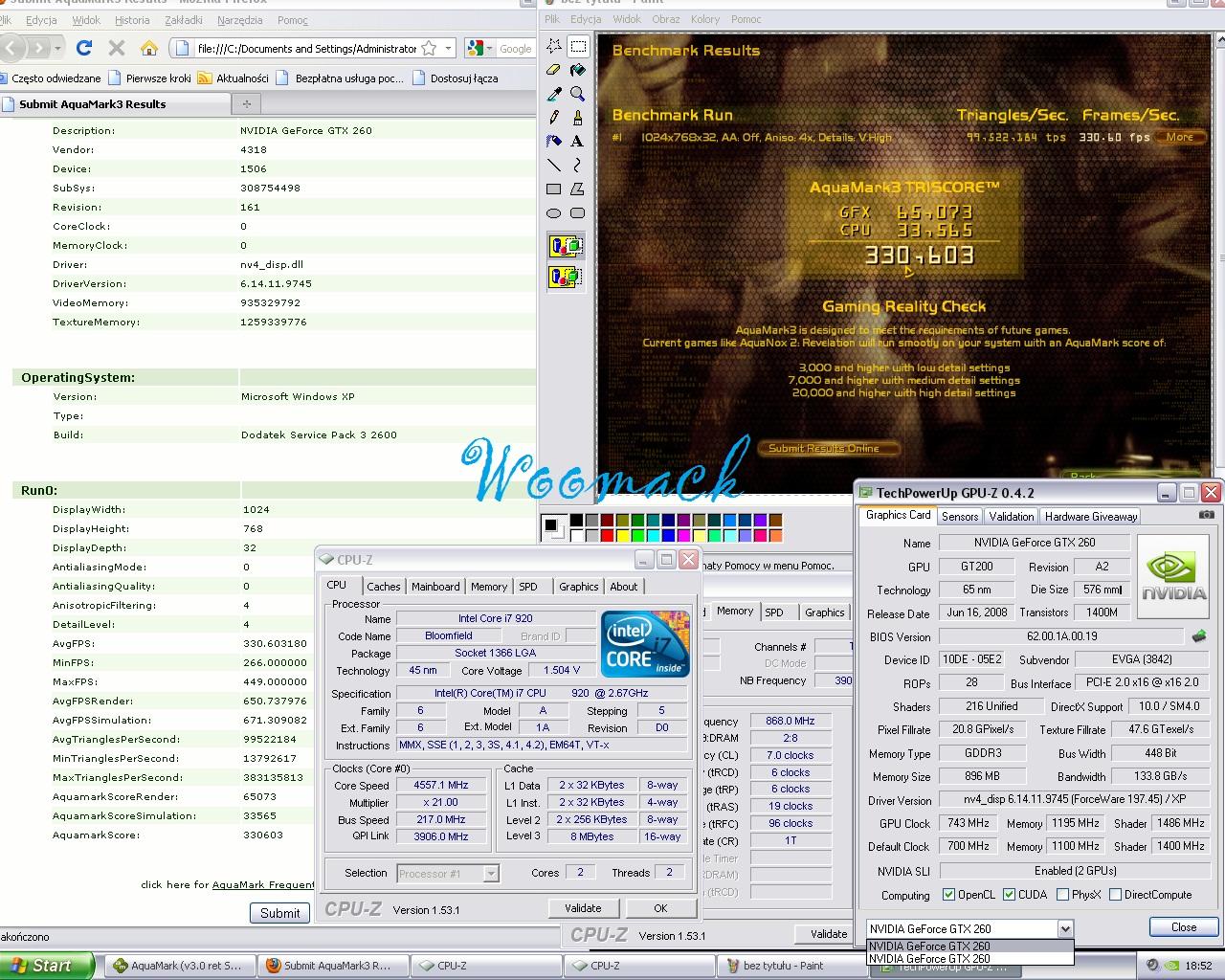Select the rectangular Select tool in Paint
This screenshot has width=1225, height=980.
tap(578, 46)
